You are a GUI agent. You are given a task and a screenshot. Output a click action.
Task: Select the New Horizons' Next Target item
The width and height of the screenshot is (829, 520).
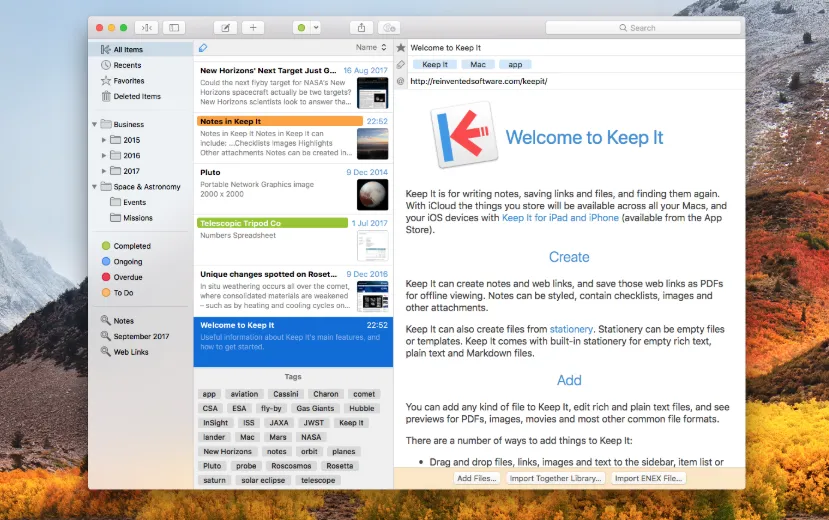click(x=293, y=86)
